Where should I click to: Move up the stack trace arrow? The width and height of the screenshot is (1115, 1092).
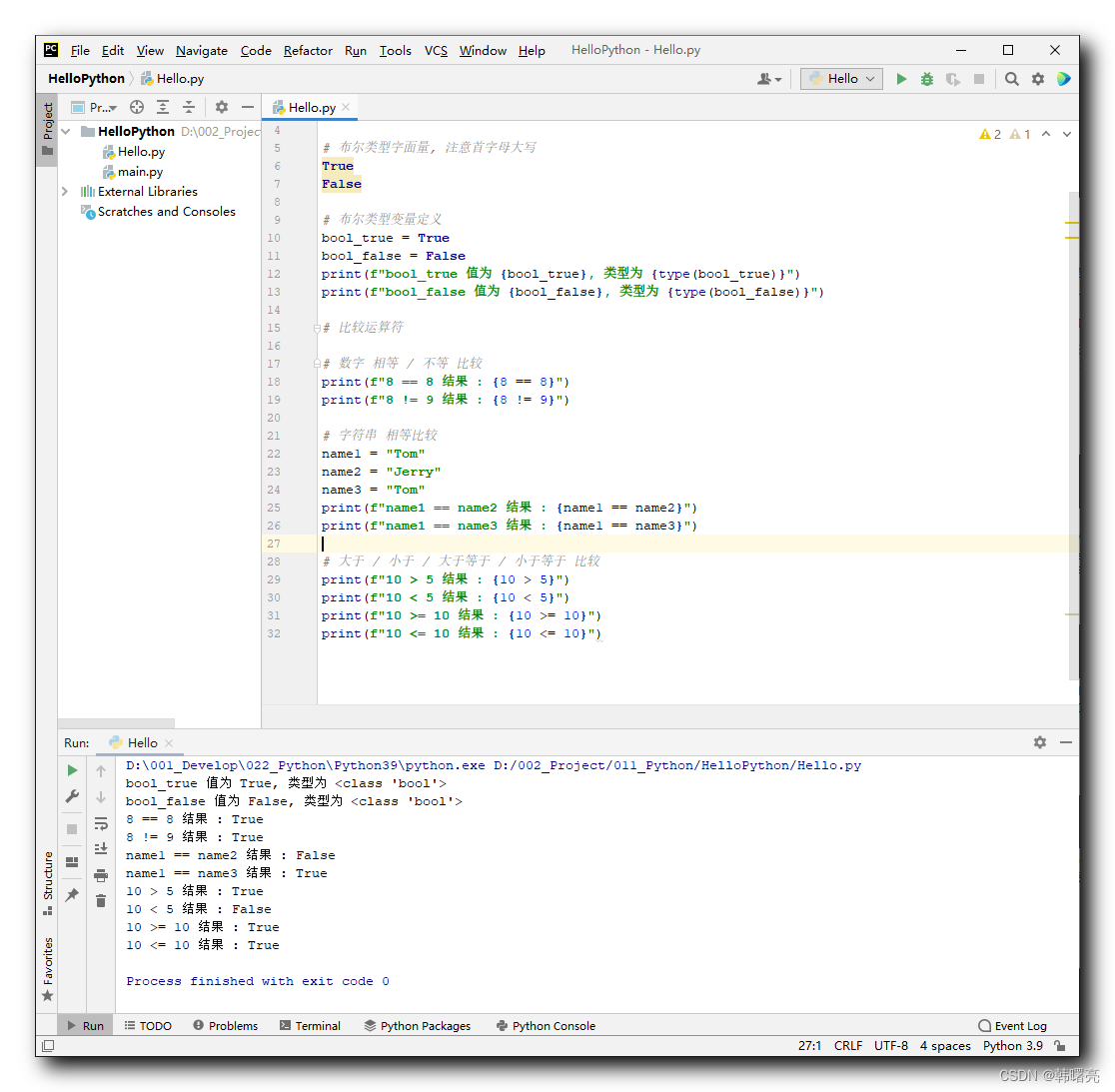[101, 770]
